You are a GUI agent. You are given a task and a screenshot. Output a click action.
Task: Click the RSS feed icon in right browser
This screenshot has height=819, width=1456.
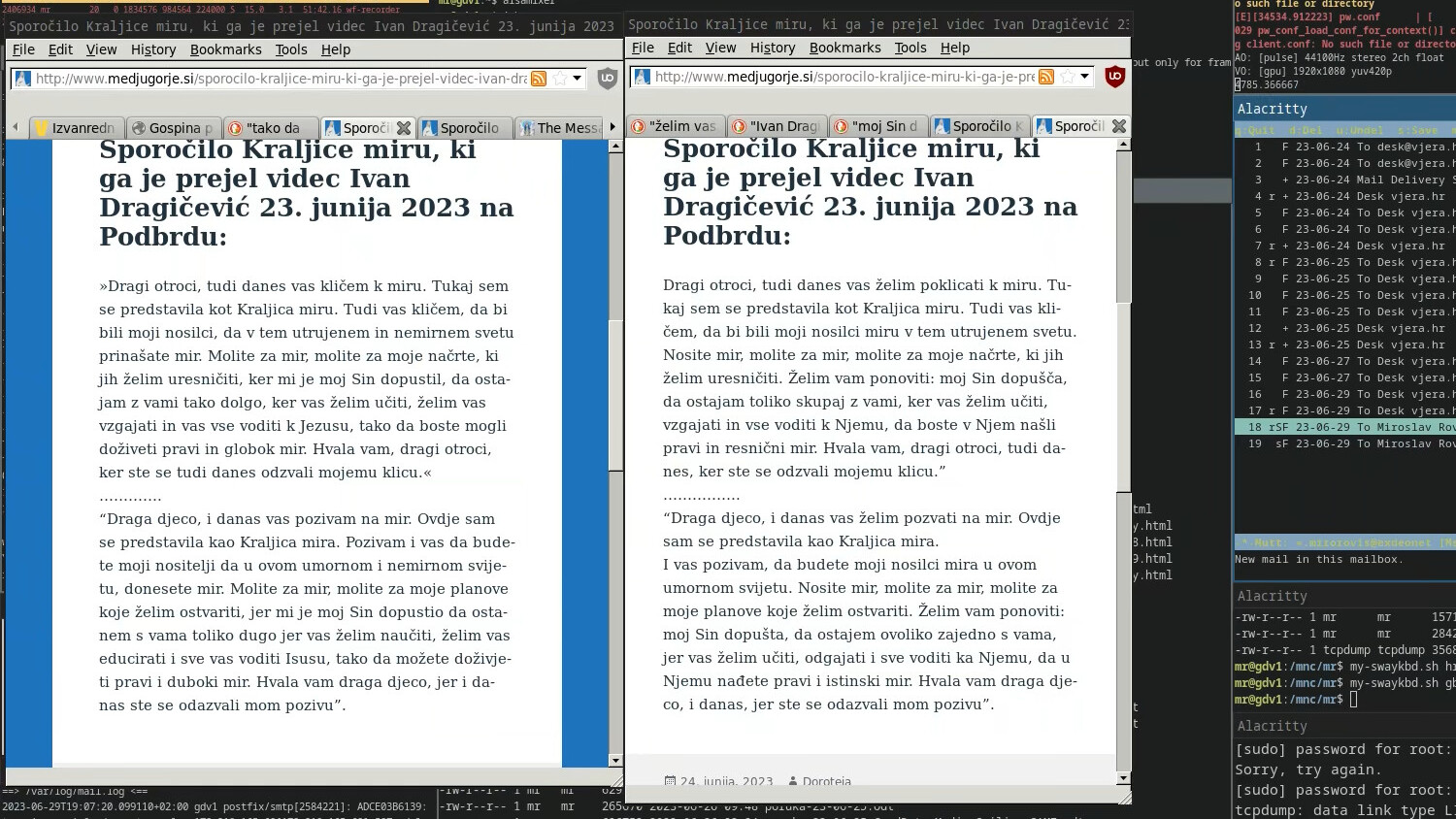click(x=1046, y=77)
